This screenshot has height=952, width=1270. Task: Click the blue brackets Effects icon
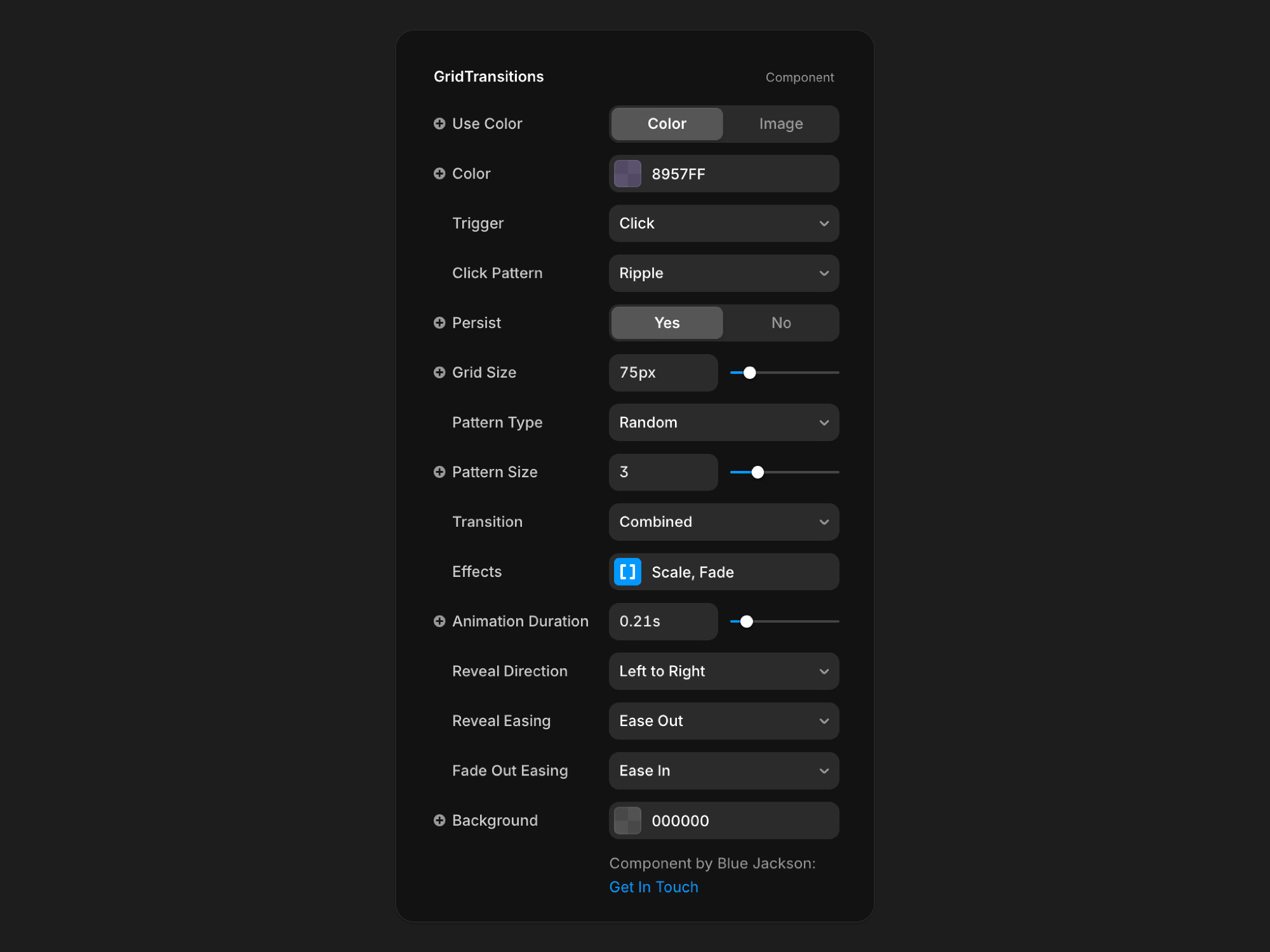click(627, 572)
